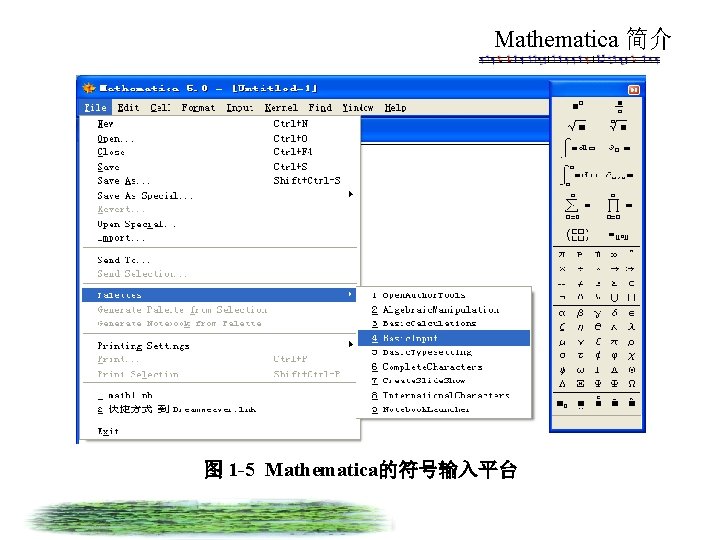Insert the union symbol ∪
Image resolution: width=720 pixels, height=540 pixels.
coord(614,298)
